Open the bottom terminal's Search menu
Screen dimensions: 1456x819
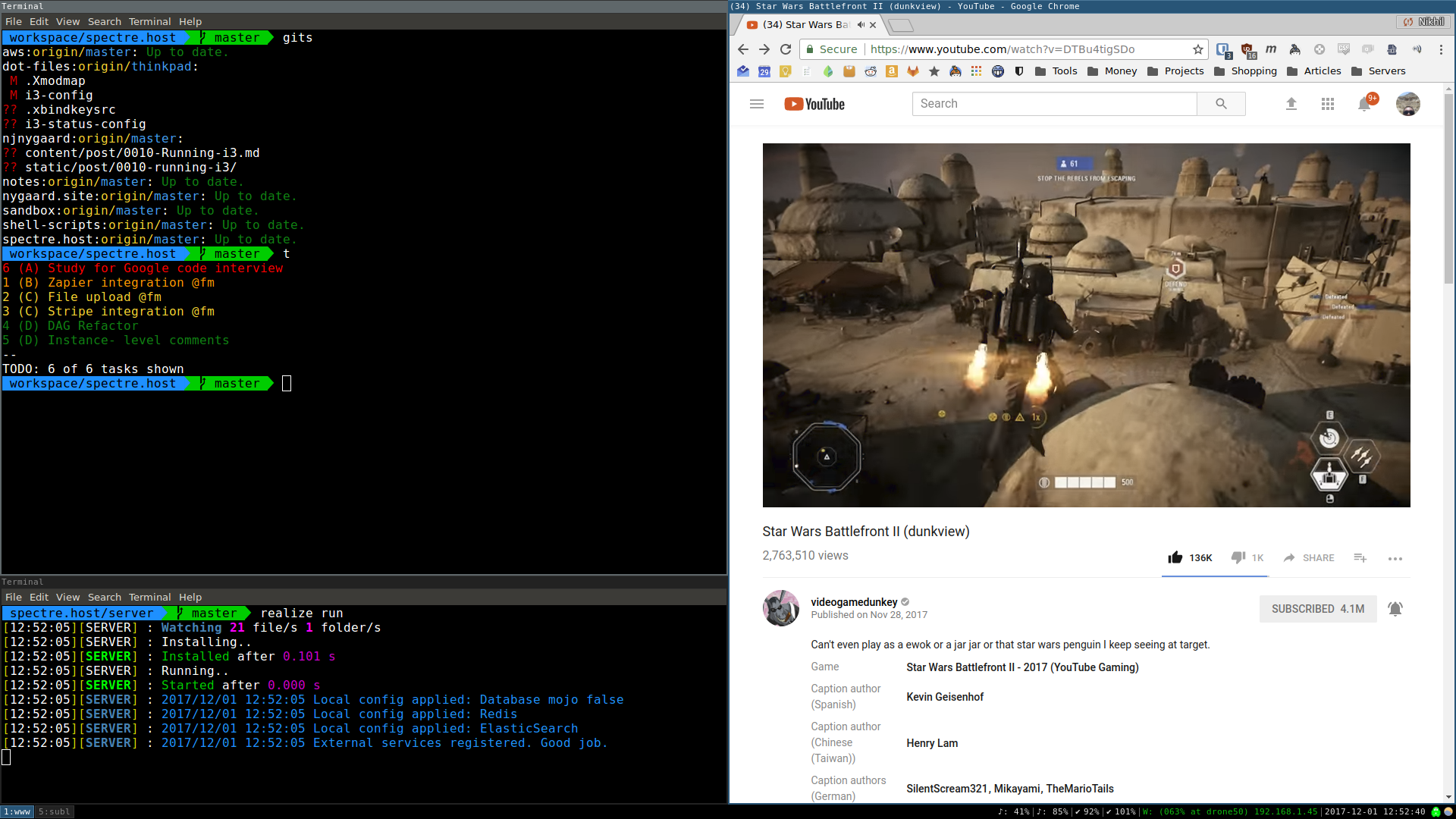(104, 598)
